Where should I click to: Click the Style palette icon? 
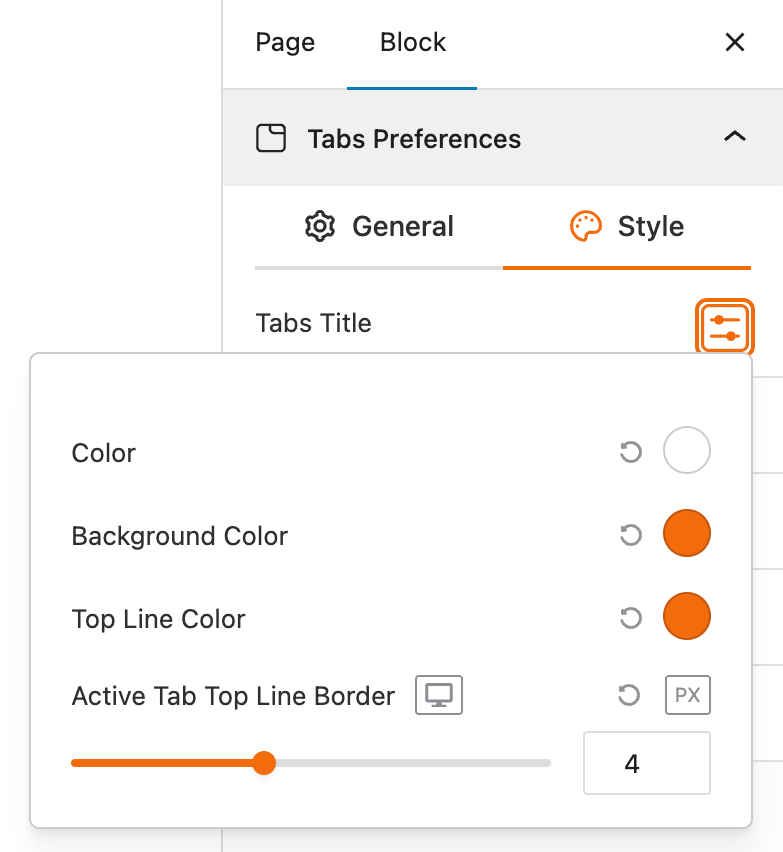pyautogui.click(x=585, y=226)
